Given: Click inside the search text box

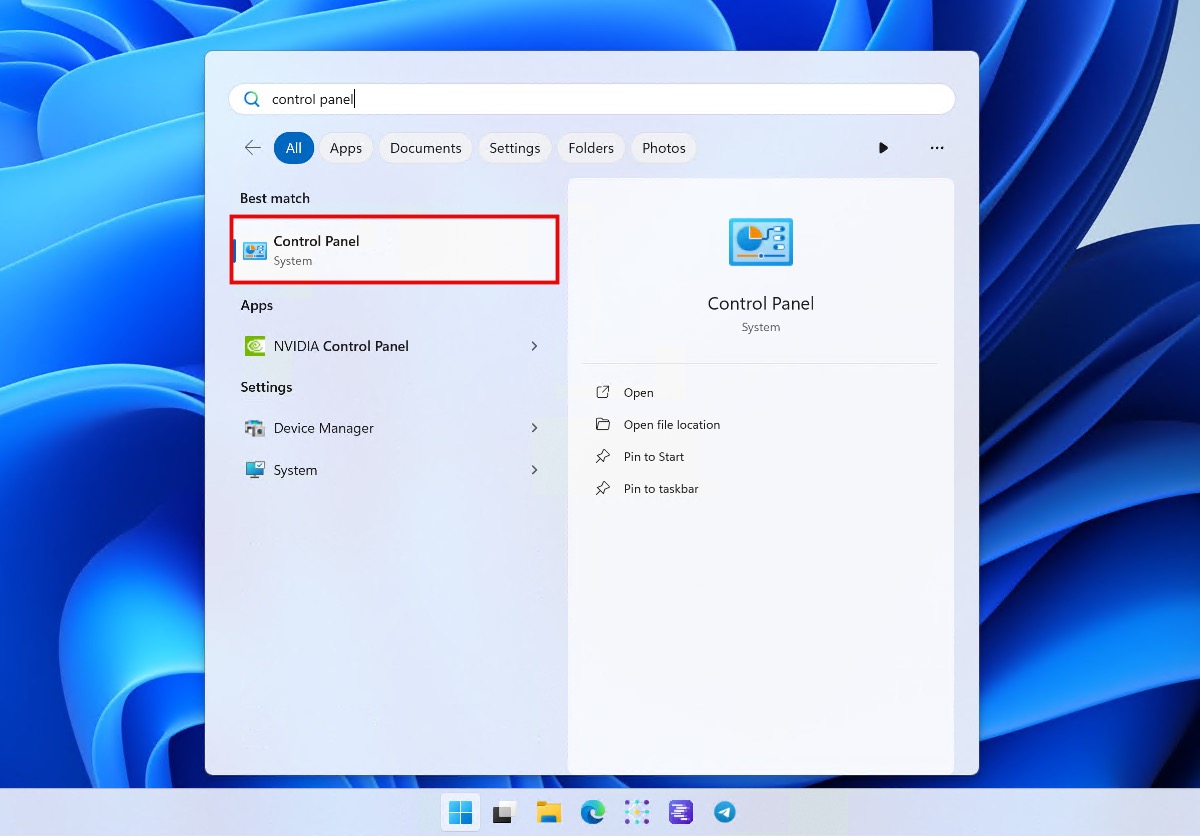Looking at the screenshot, I should click(x=592, y=99).
